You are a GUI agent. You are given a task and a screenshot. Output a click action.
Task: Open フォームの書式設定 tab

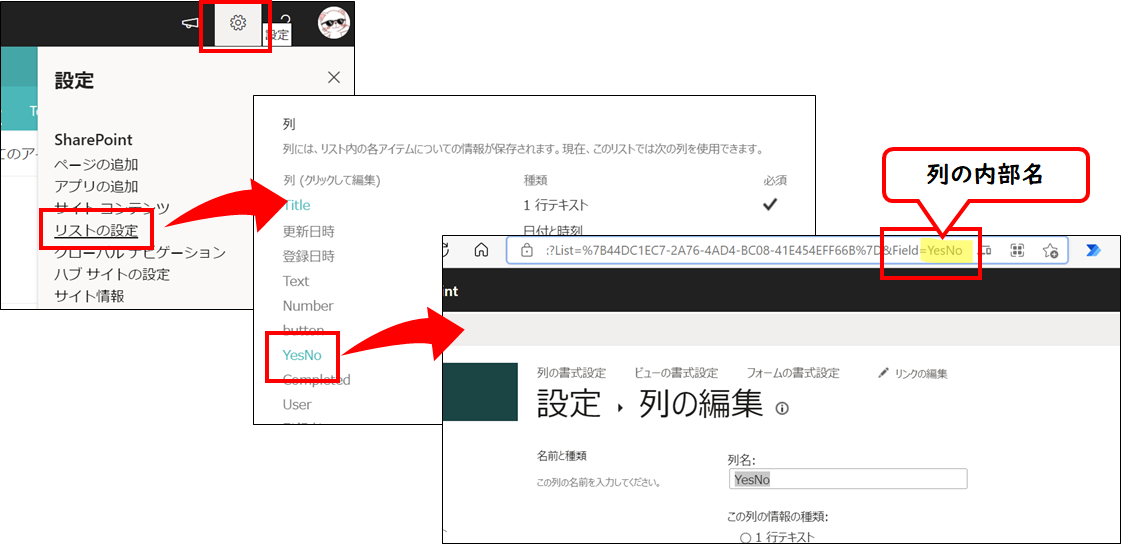pos(793,373)
